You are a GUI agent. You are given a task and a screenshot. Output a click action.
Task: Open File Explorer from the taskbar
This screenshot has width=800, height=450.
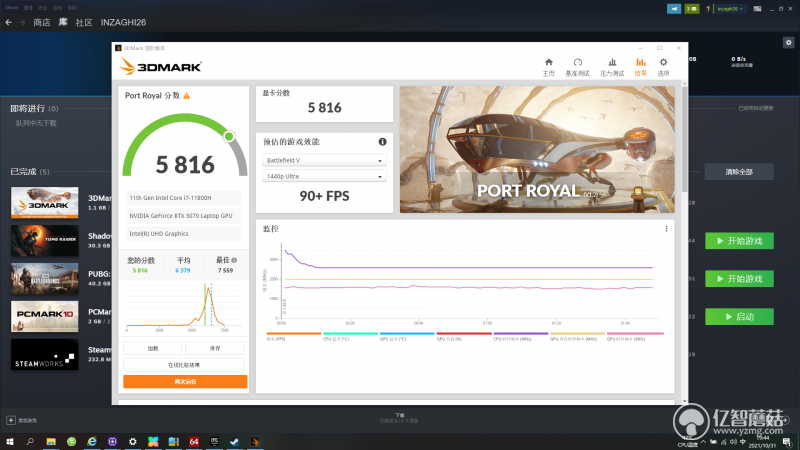pos(51,442)
